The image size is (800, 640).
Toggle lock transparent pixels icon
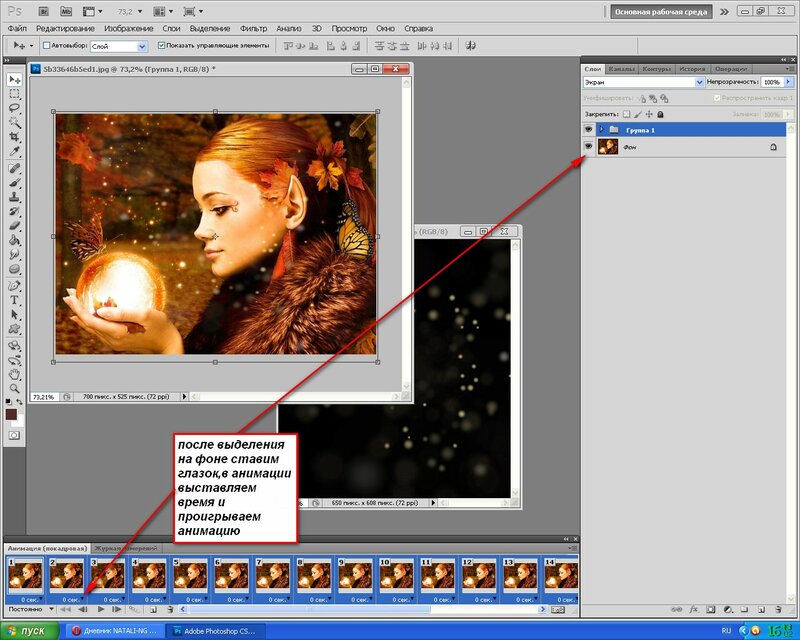point(627,114)
